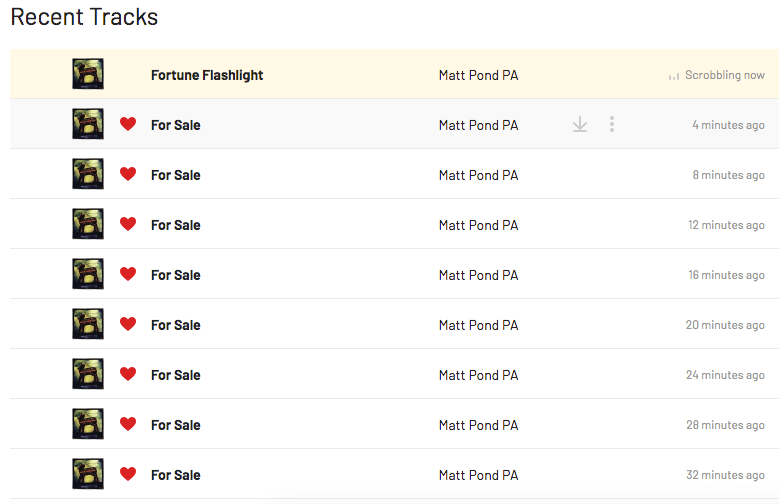Viewport: 779px width, 504px height.
Task: Remove love from track played 16 minutes ago
Action: (128, 274)
